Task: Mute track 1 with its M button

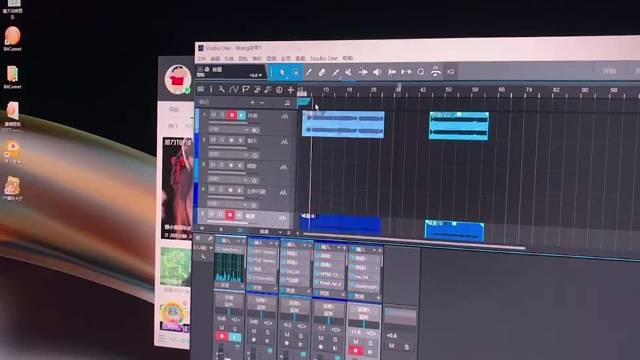Action: point(213,115)
